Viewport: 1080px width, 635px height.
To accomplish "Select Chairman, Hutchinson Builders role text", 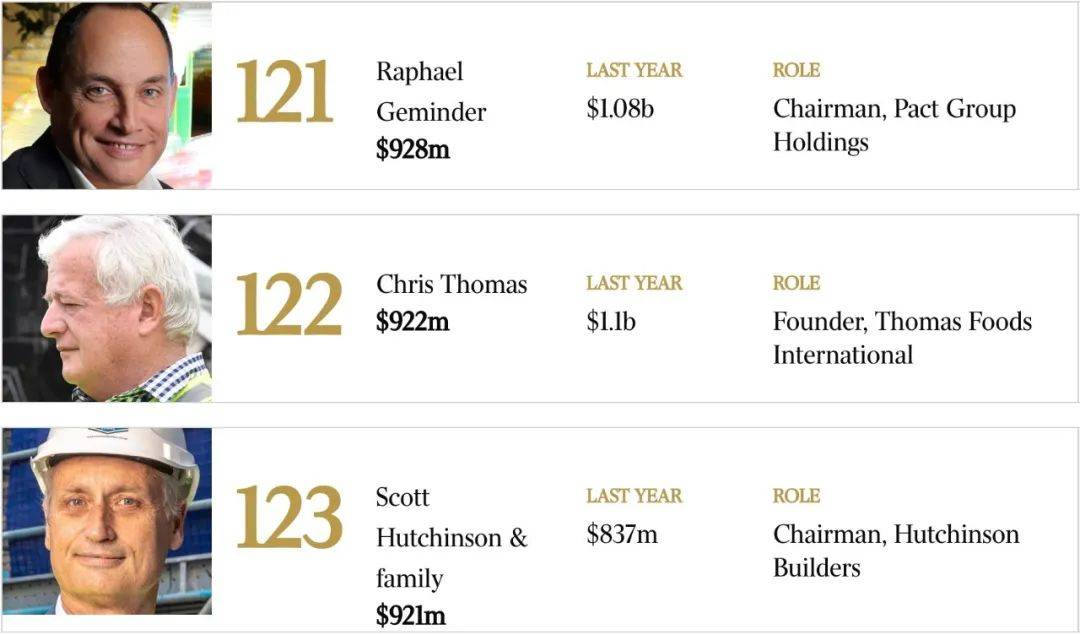I will click(896, 551).
